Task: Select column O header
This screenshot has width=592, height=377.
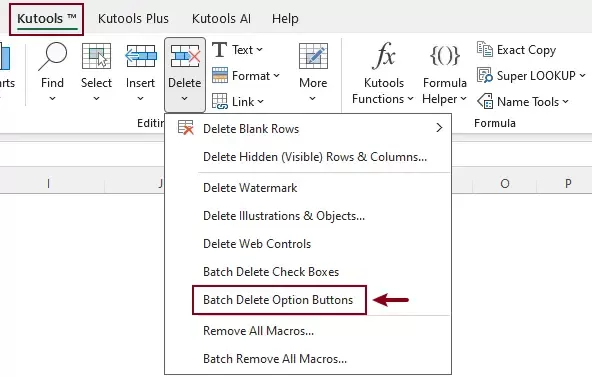Action: click(x=504, y=183)
